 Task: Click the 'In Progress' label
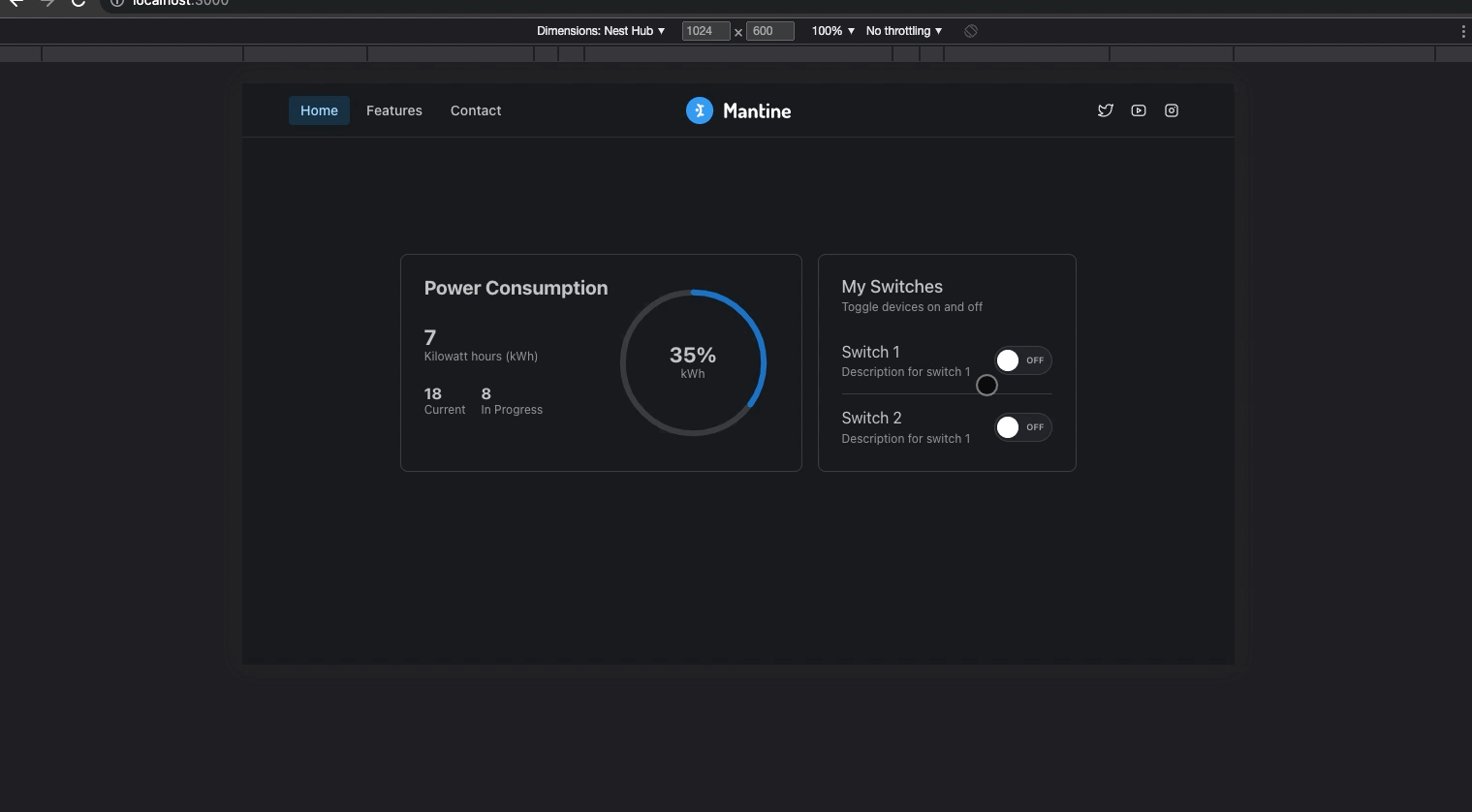coord(512,410)
